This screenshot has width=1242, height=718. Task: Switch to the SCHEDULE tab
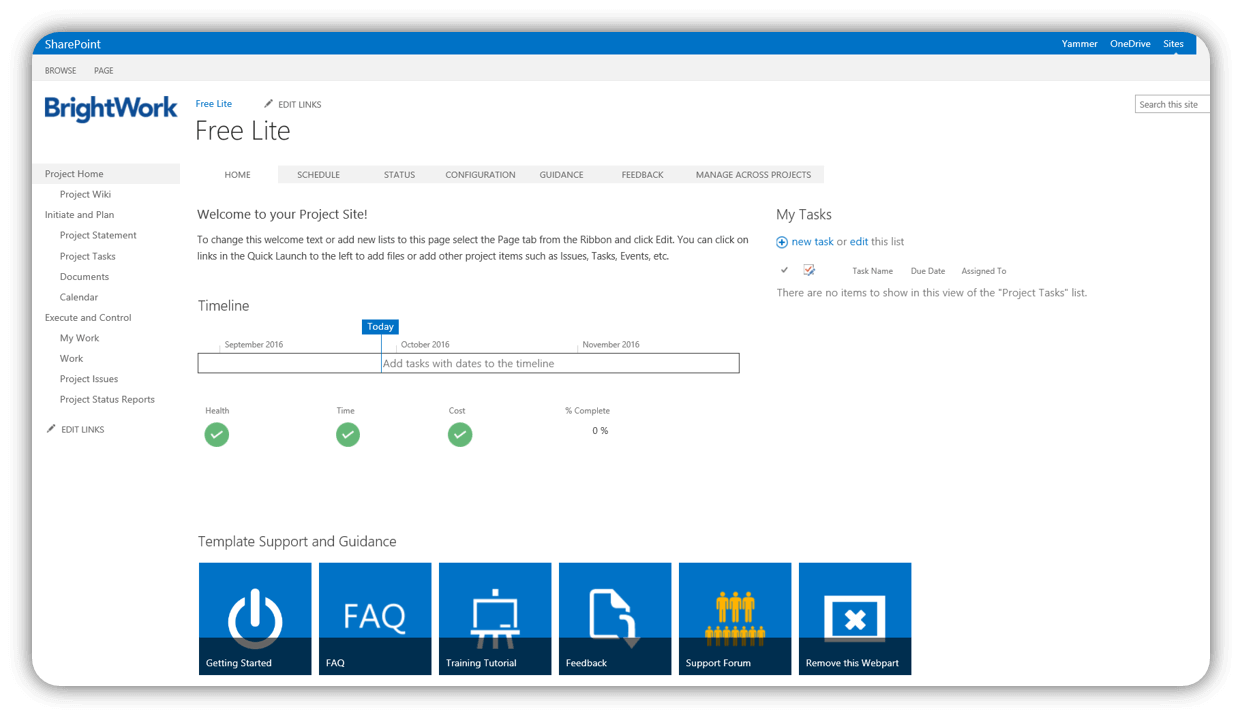[318, 175]
